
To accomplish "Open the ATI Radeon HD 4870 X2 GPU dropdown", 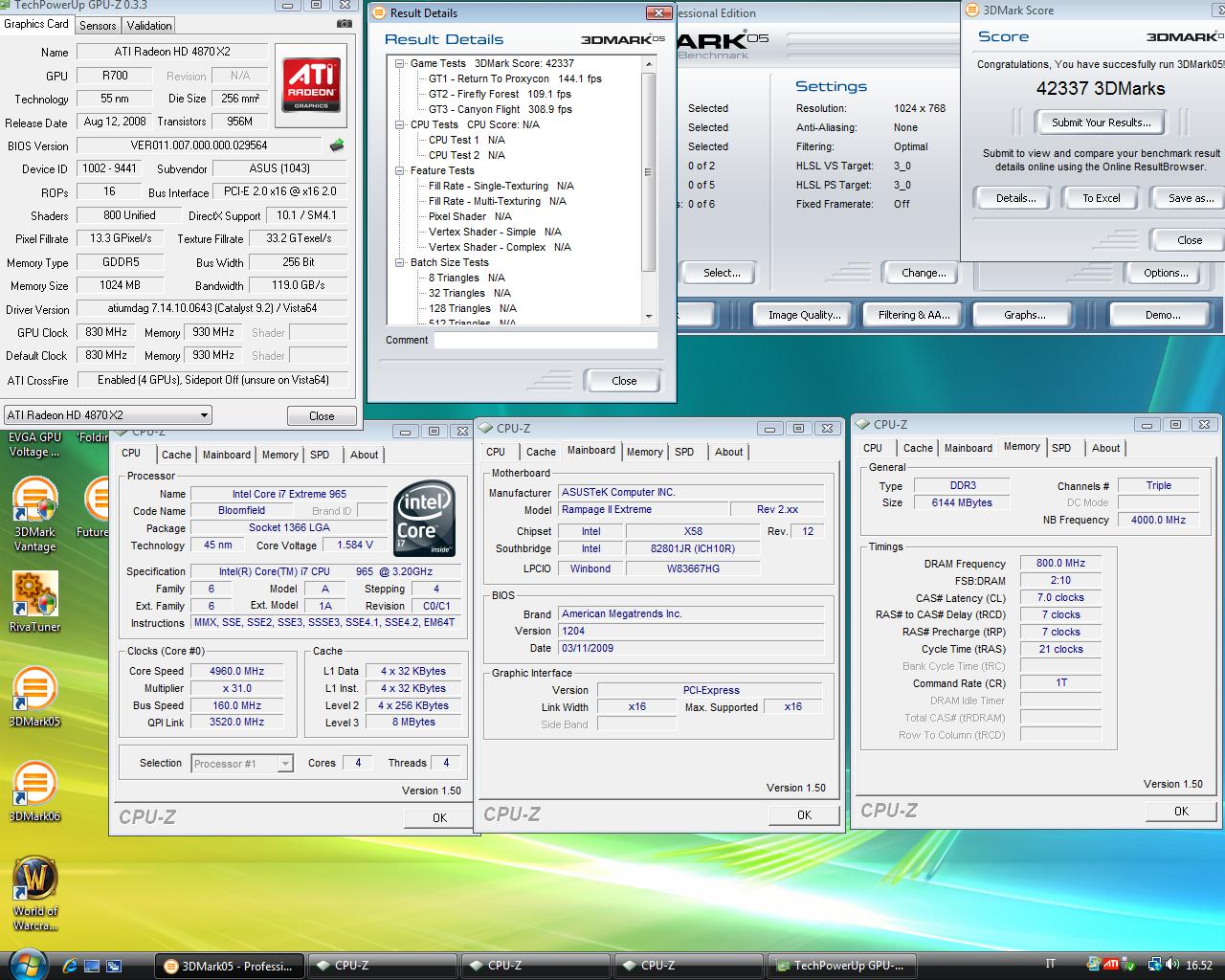I will (x=107, y=415).
